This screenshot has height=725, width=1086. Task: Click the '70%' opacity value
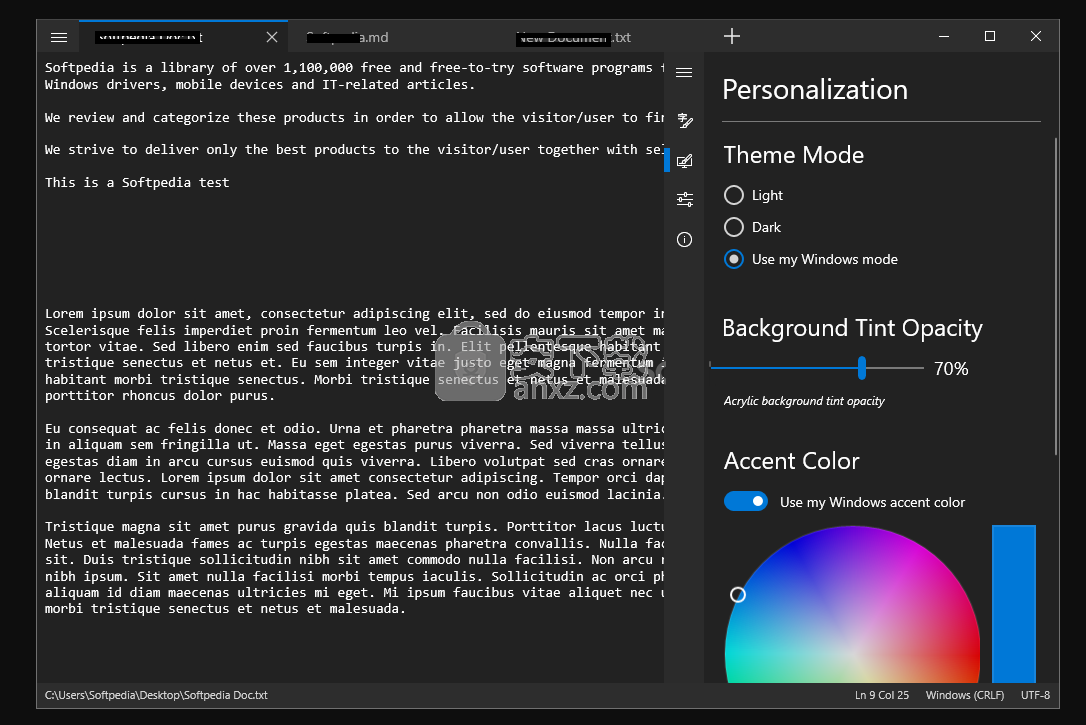click(952, 369)
